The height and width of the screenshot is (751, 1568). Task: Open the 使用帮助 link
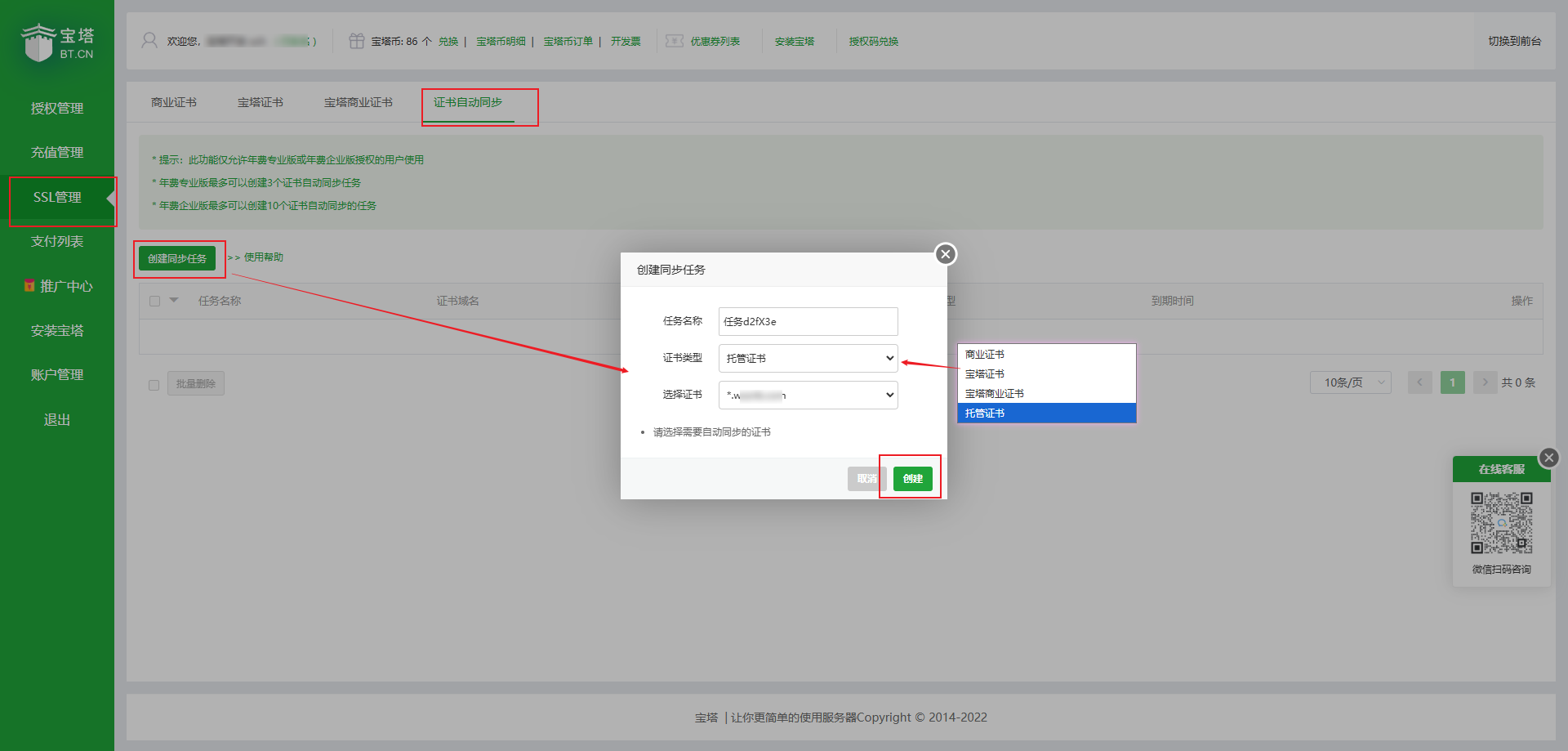pyautogui.click(x=264, y=257)
